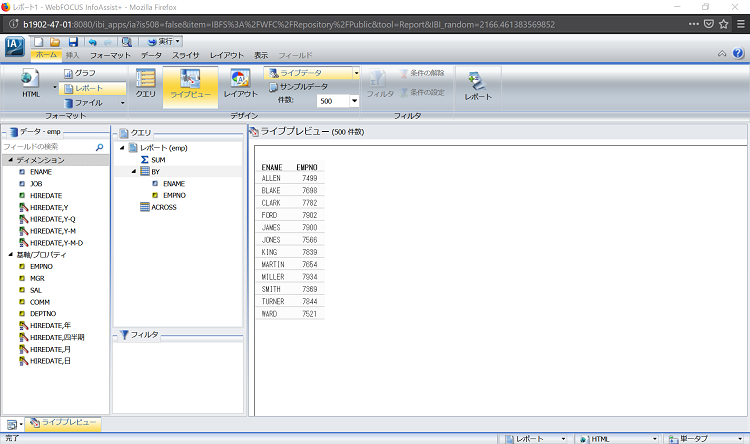Click the HTML output format icon
Viewport: 750px width, 444px height.
pyautogui.click(x=30, y=86)
